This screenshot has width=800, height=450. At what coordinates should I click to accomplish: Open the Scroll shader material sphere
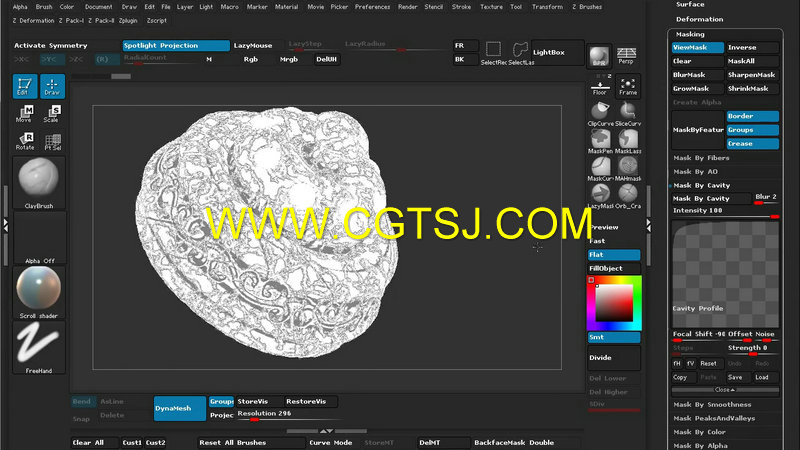click(x=39, y=293)
